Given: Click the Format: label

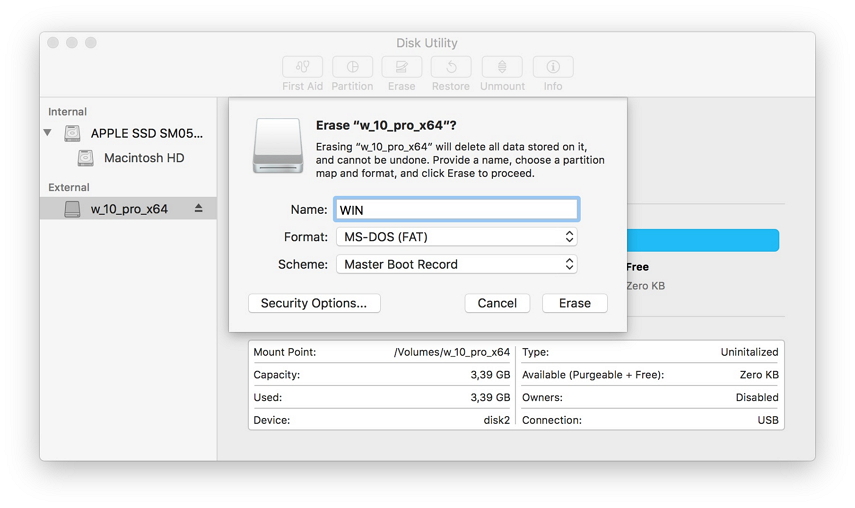Looking at the screenshot, I should coord(306,237).
